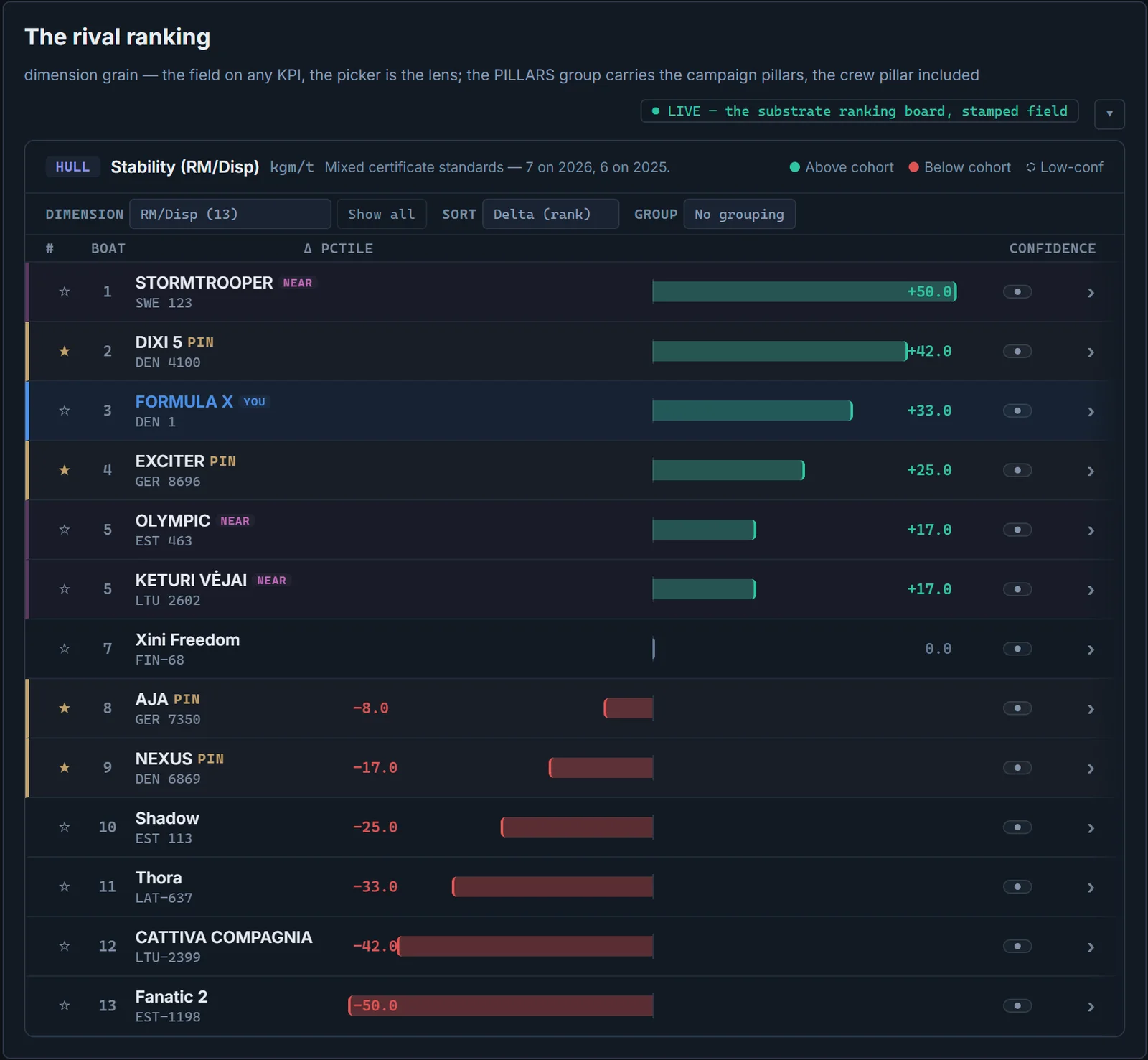This screenshot has width=1148, height=1060.
Task: Click the NEAR tag on OLYMPIC
Action: pos(235,521)
